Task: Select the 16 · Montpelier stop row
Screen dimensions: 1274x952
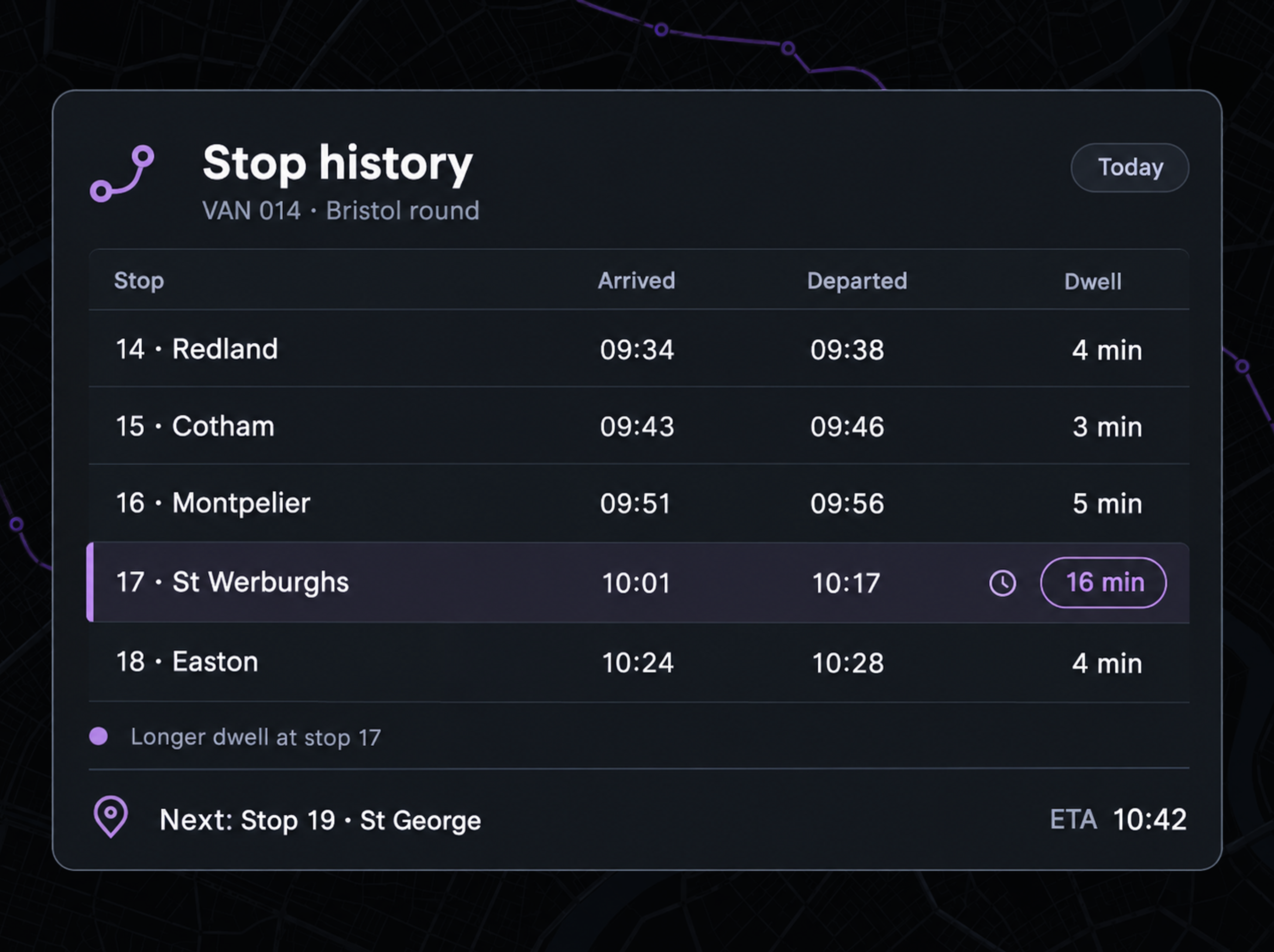Action: [x=639, y=503]
